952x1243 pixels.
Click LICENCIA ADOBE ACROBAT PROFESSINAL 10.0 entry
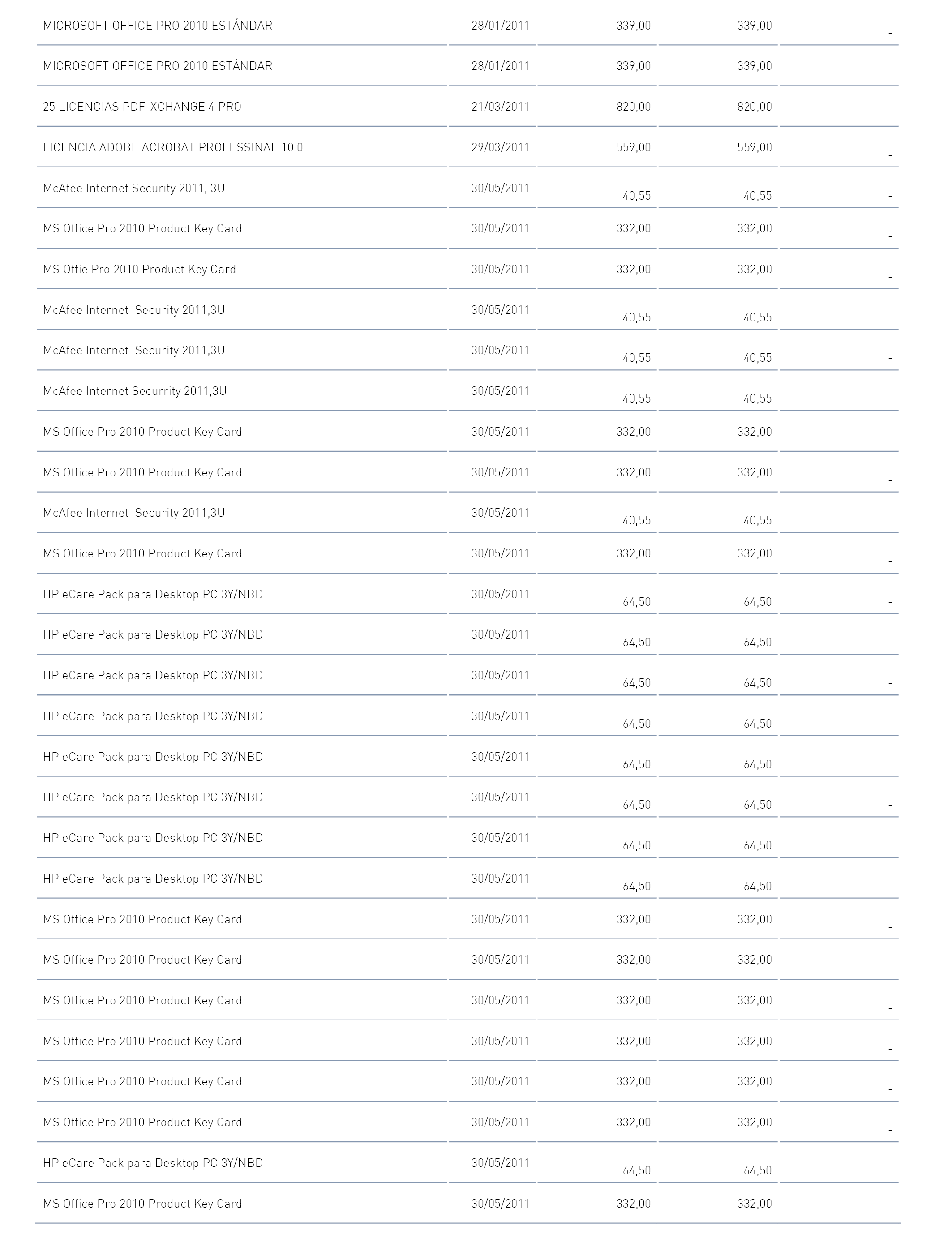click(x=173, y=147)
